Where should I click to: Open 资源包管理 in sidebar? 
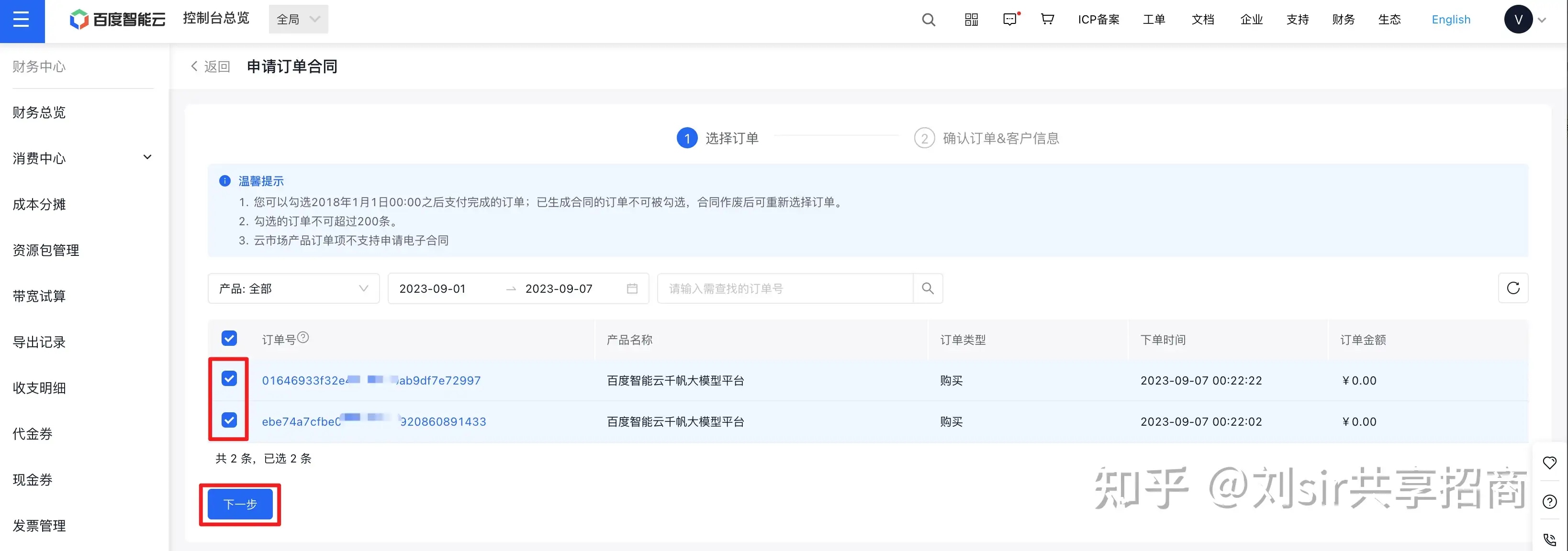(45, 250)
